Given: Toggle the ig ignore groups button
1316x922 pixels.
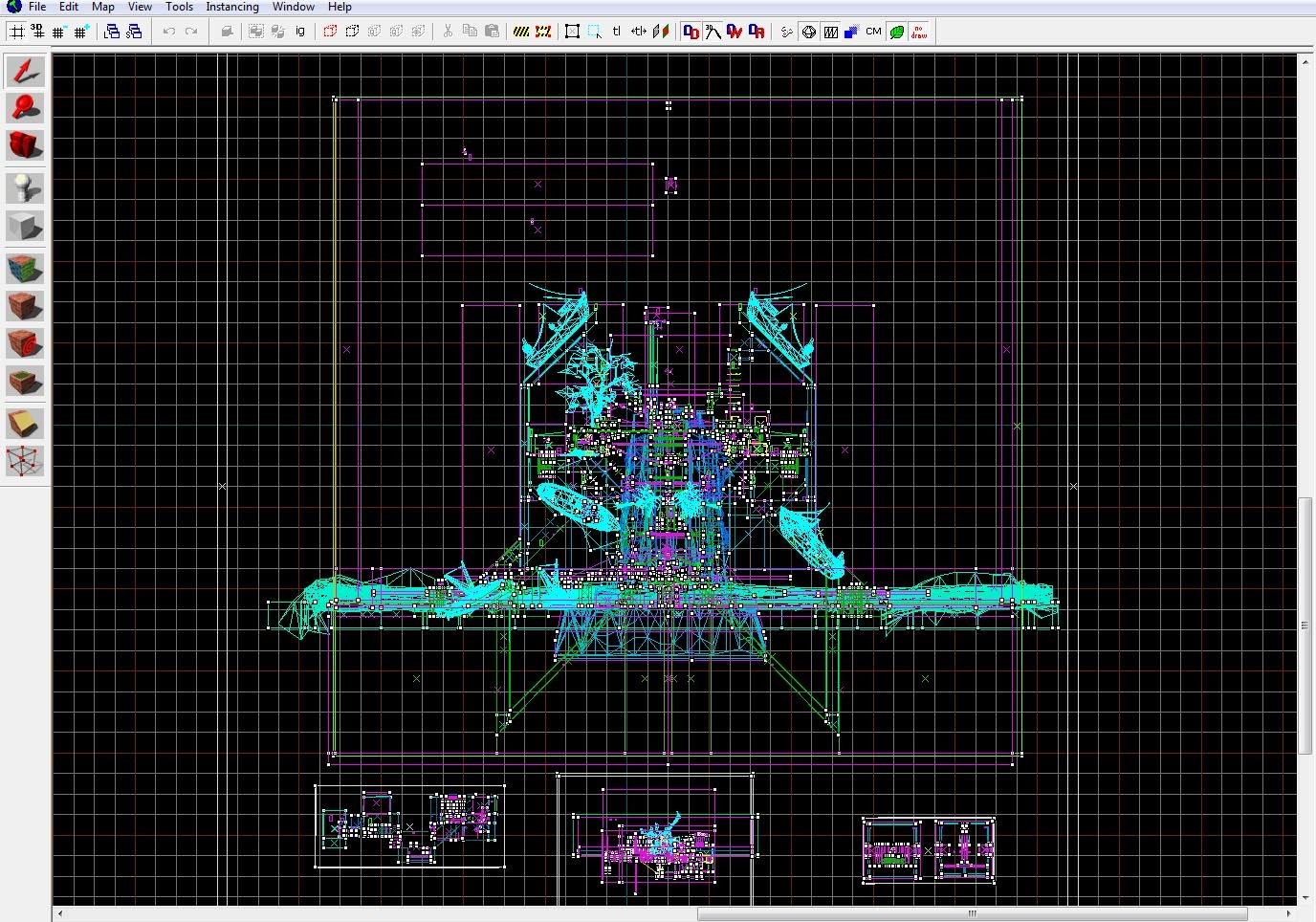Looking at the screenshot, I should (300, 32).
